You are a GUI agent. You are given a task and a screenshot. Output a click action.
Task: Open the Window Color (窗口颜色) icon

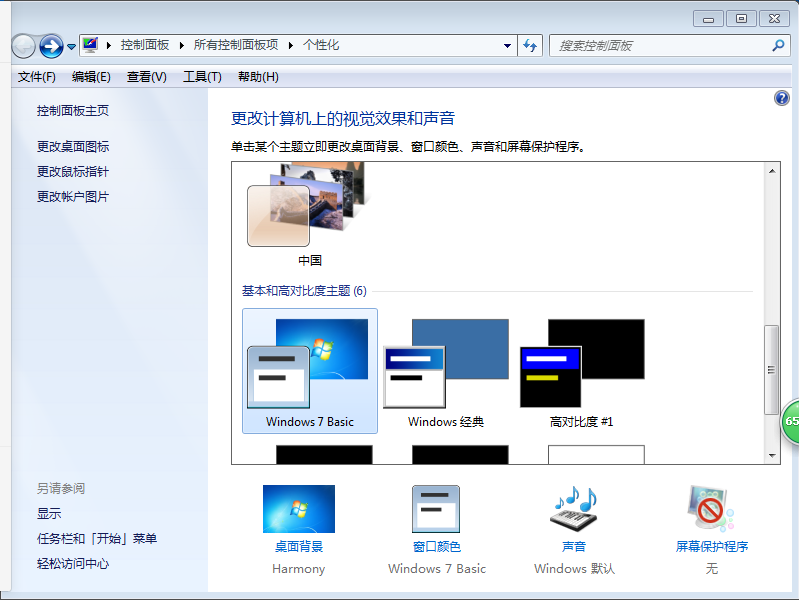click(x=436, y=510)
